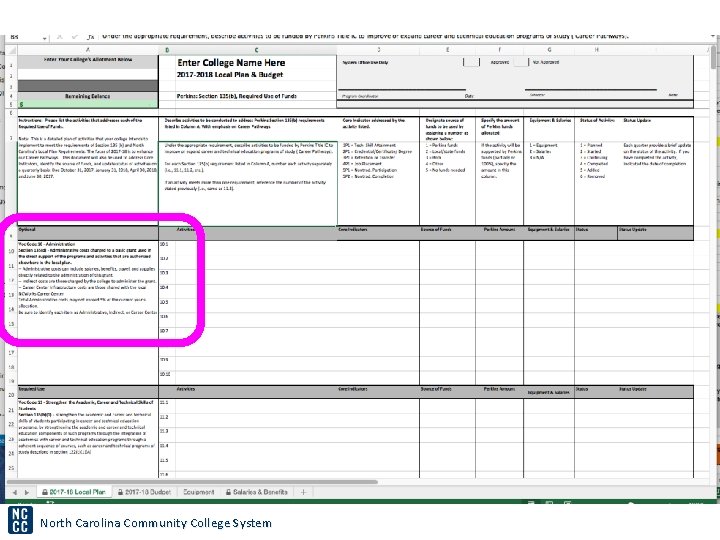Click the 'Remaining Balance' label cell
This screenshot has height=540, width=720.
(x=88, y=96)
